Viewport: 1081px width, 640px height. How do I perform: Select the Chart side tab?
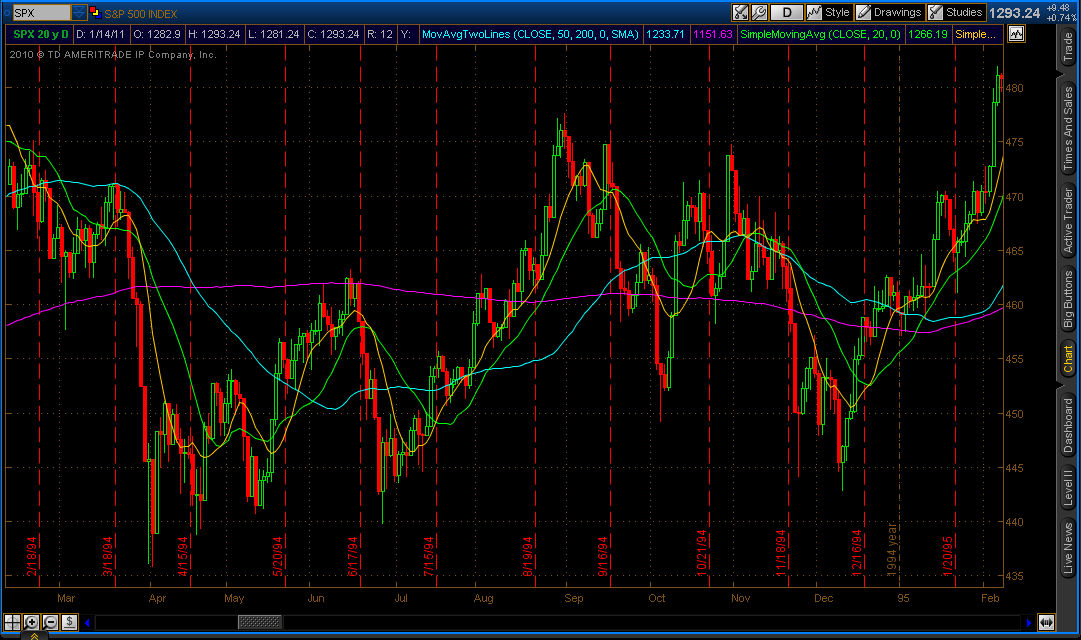pos(1069,360)
